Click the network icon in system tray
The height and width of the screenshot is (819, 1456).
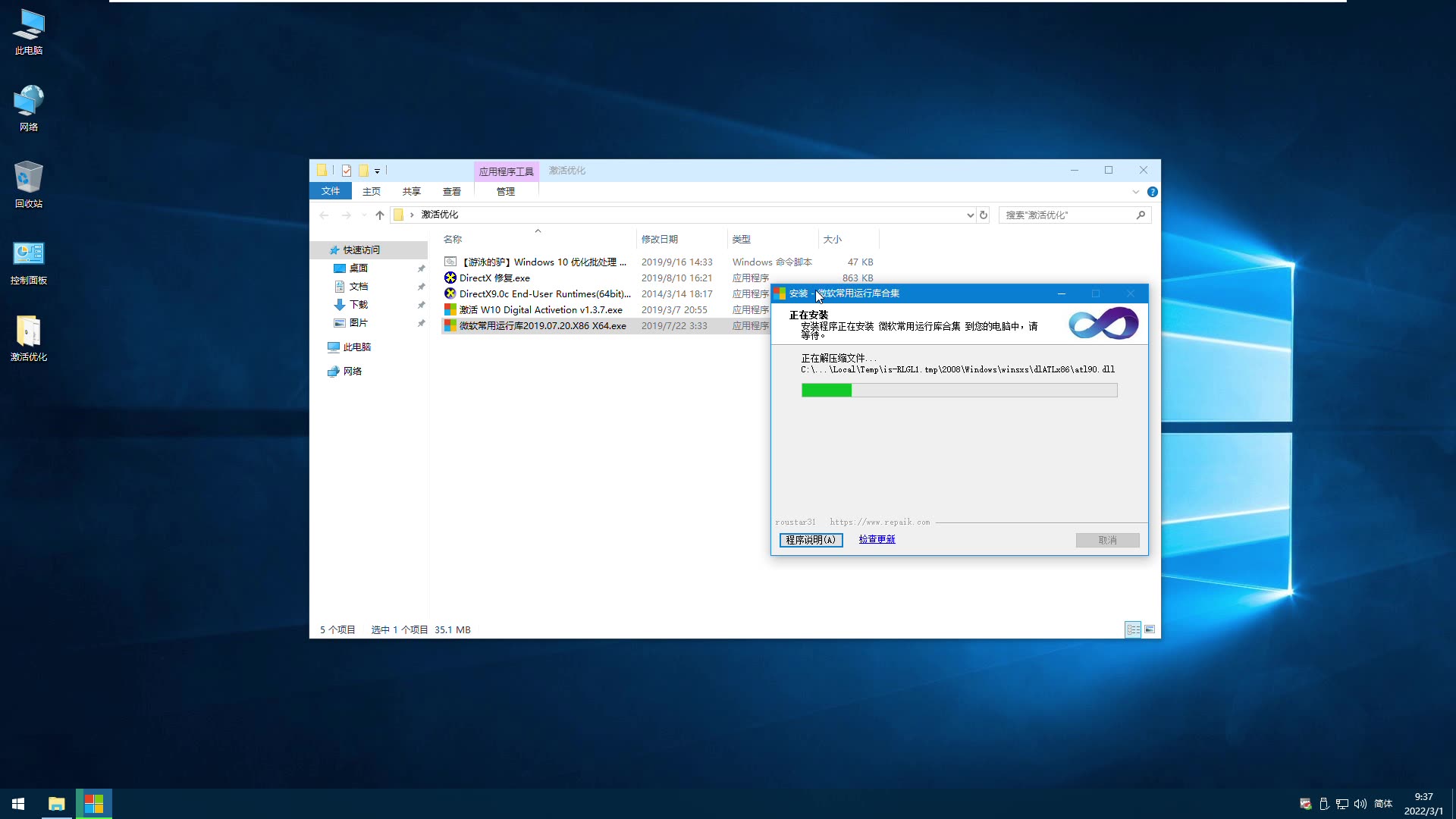1342,804
